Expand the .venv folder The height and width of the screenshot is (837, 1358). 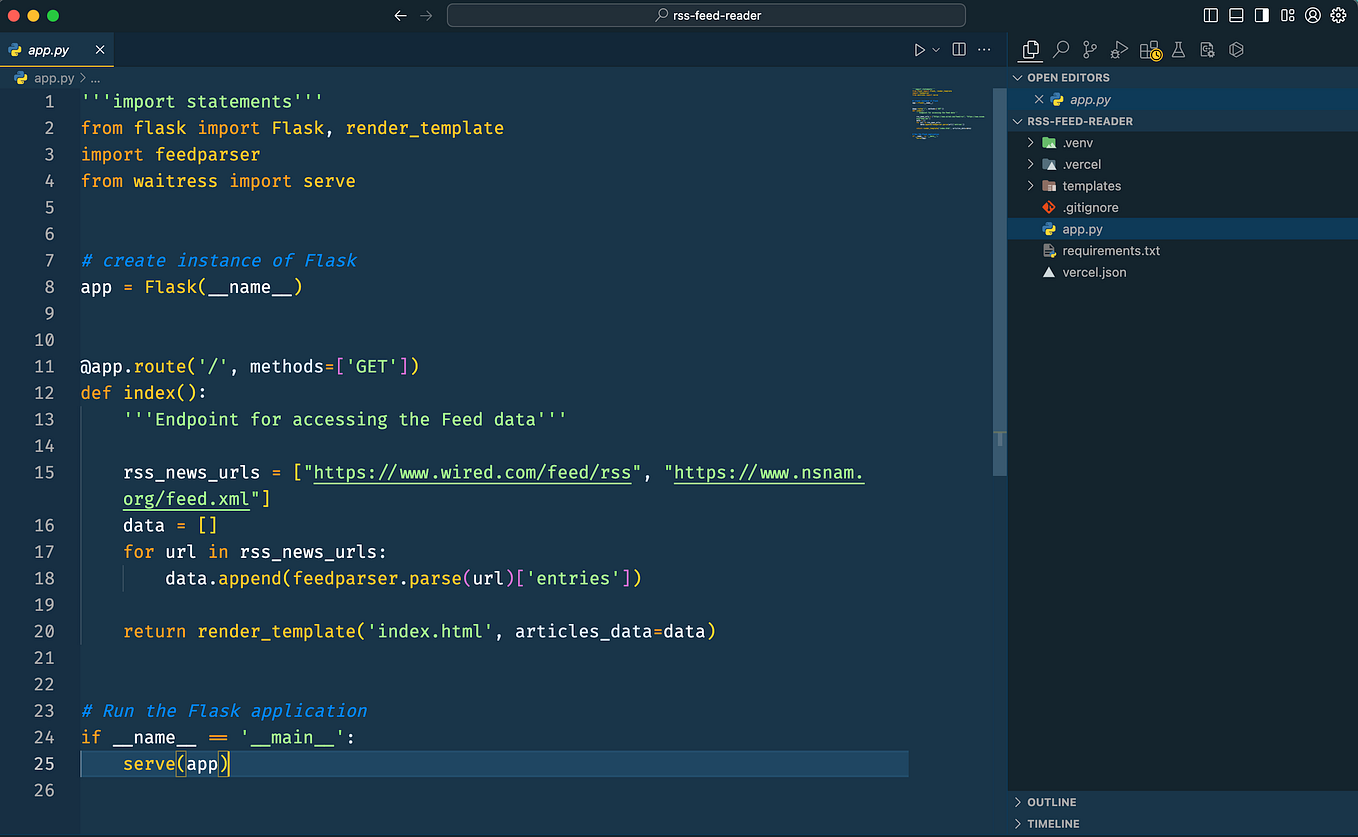pyautogui.click(x=1031, y=142)
